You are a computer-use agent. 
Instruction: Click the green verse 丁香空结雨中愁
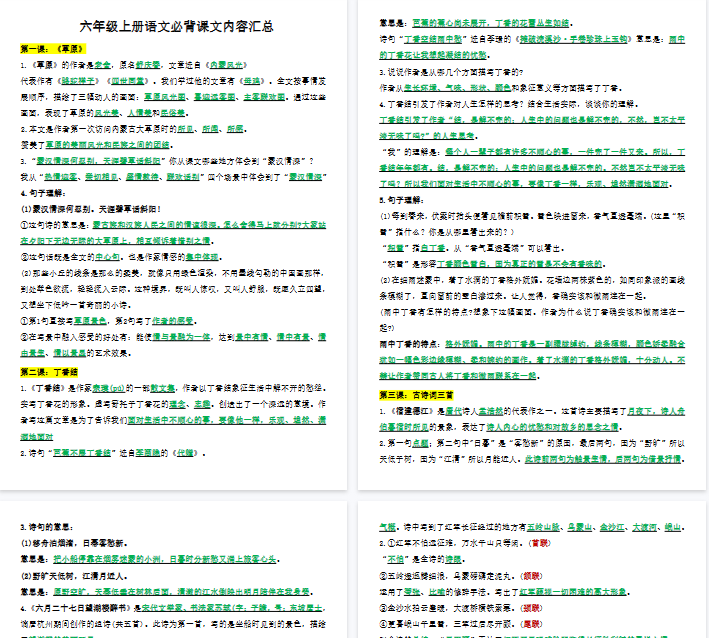433,39
